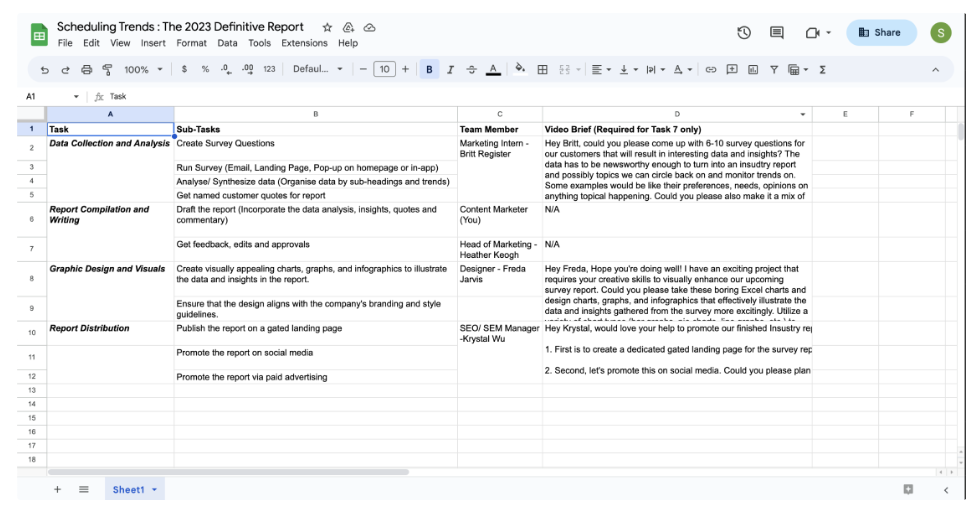Open the number format 123 menu

(269, 70)
